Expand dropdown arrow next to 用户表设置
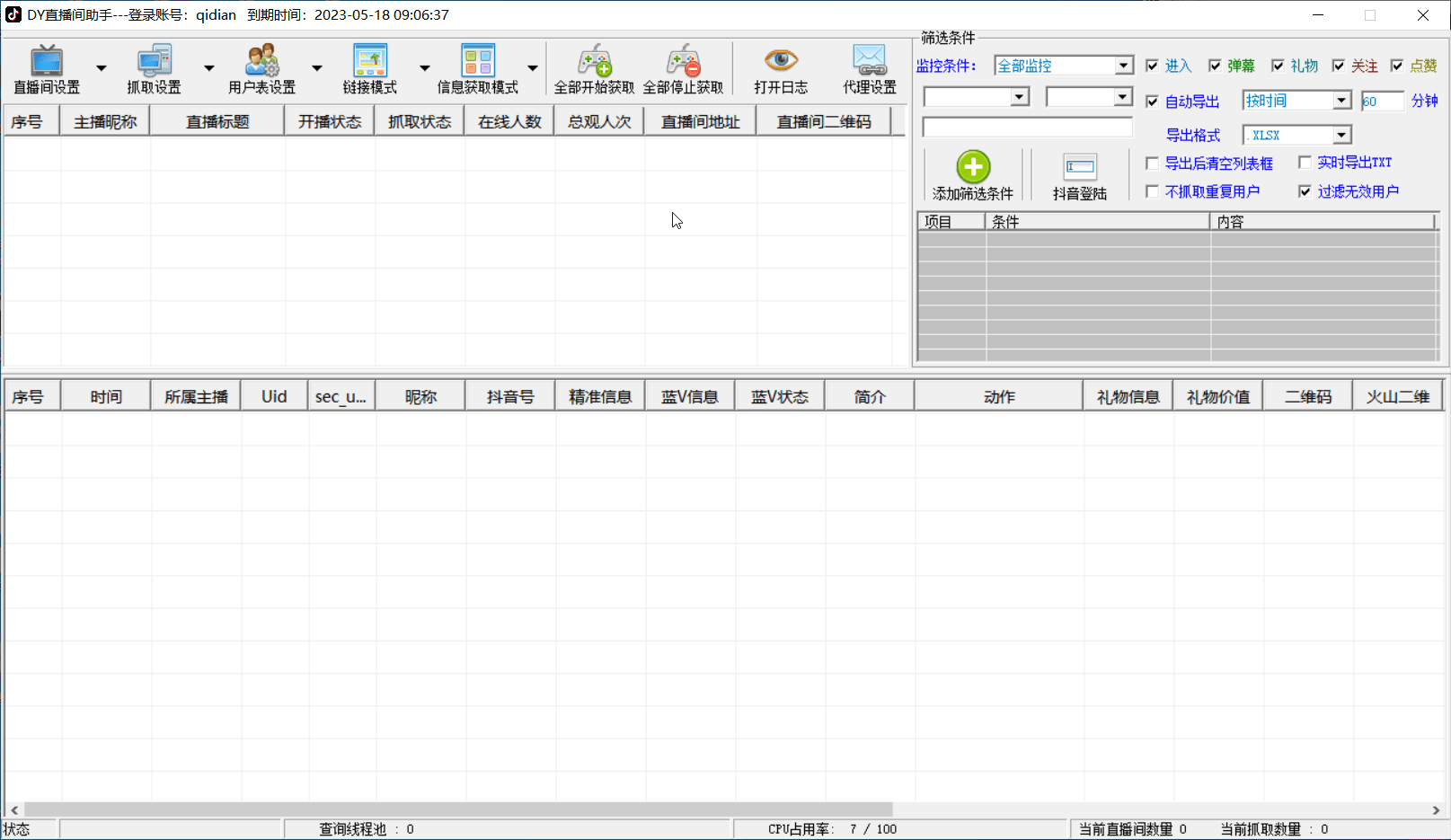The image size is (1451, 840). tap(316, 68)
